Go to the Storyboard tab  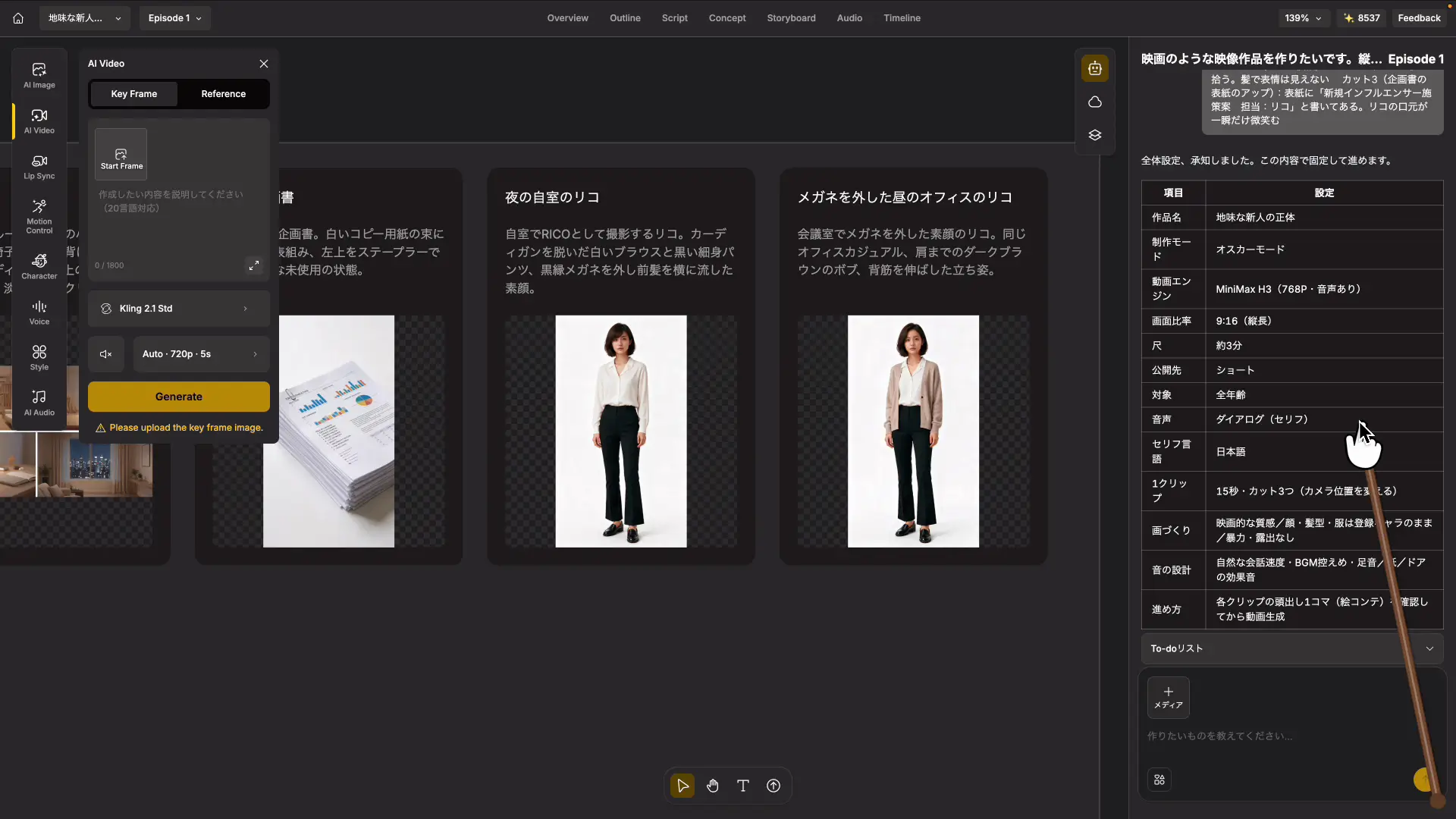pyautogui.click(x=791, y=18)
